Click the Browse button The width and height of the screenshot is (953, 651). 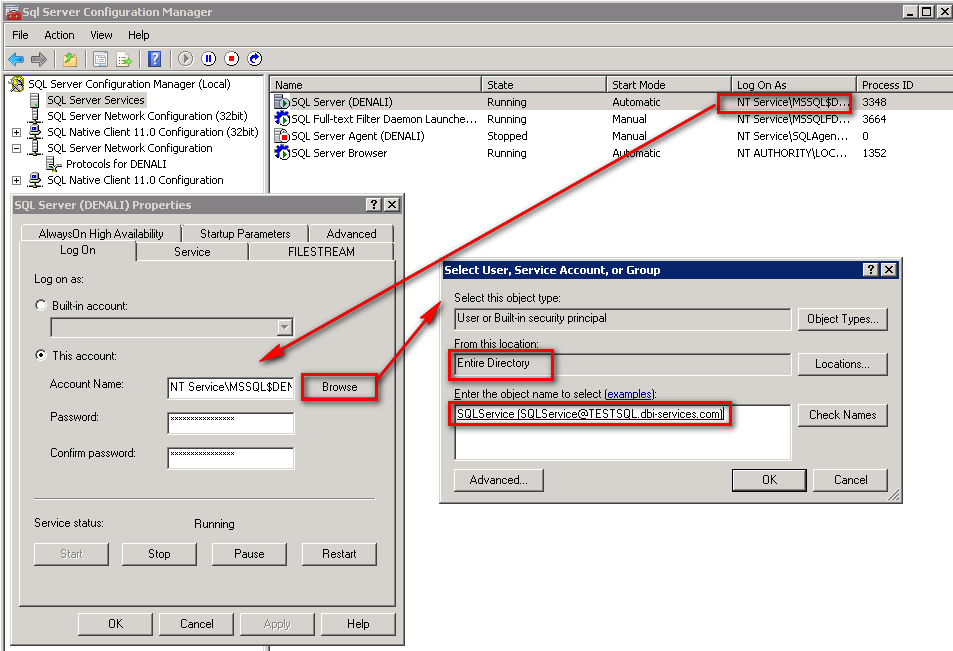339,387
